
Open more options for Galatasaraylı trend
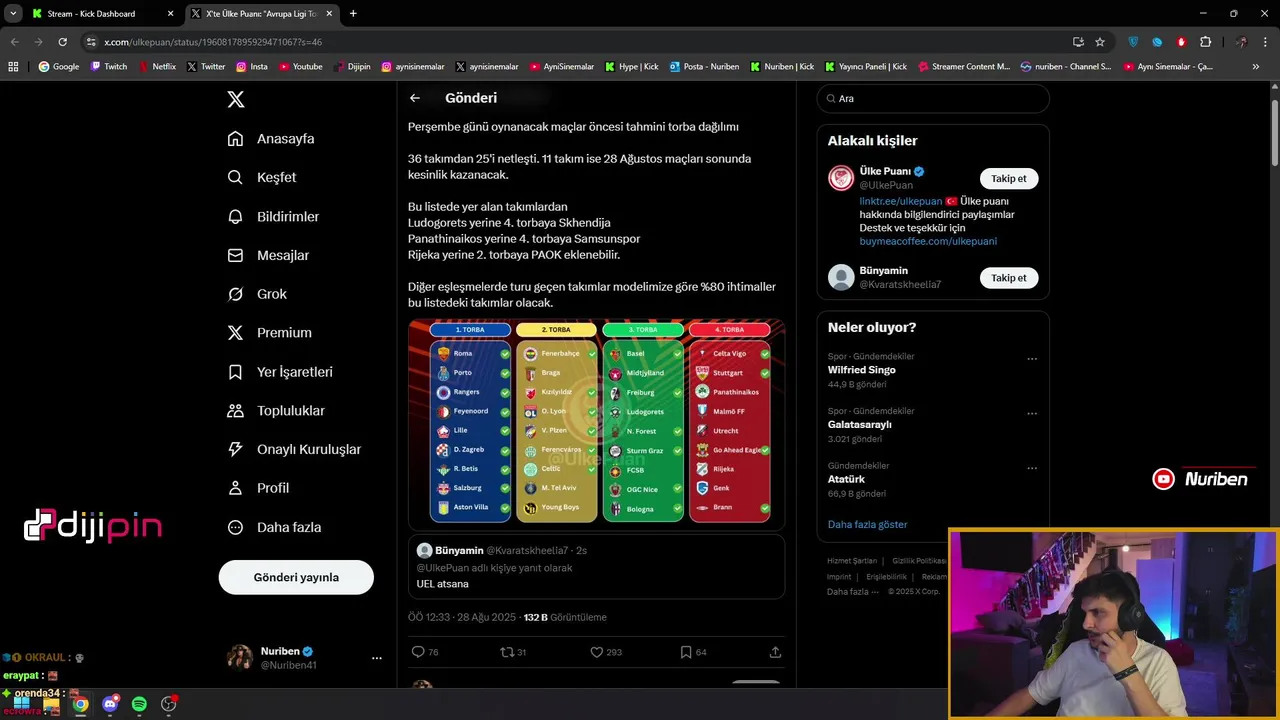pos(1032,413)
